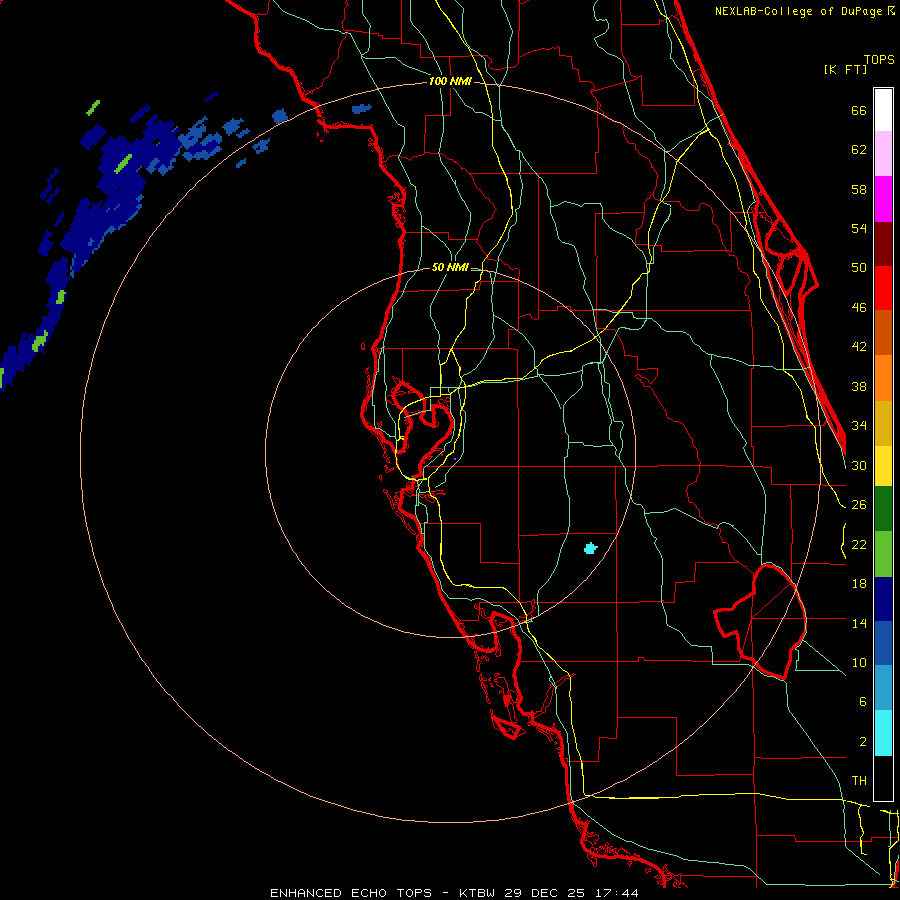This screenshot has height=900, width=900.
Task: Select the legend value 22
Action: click(859, 544)
